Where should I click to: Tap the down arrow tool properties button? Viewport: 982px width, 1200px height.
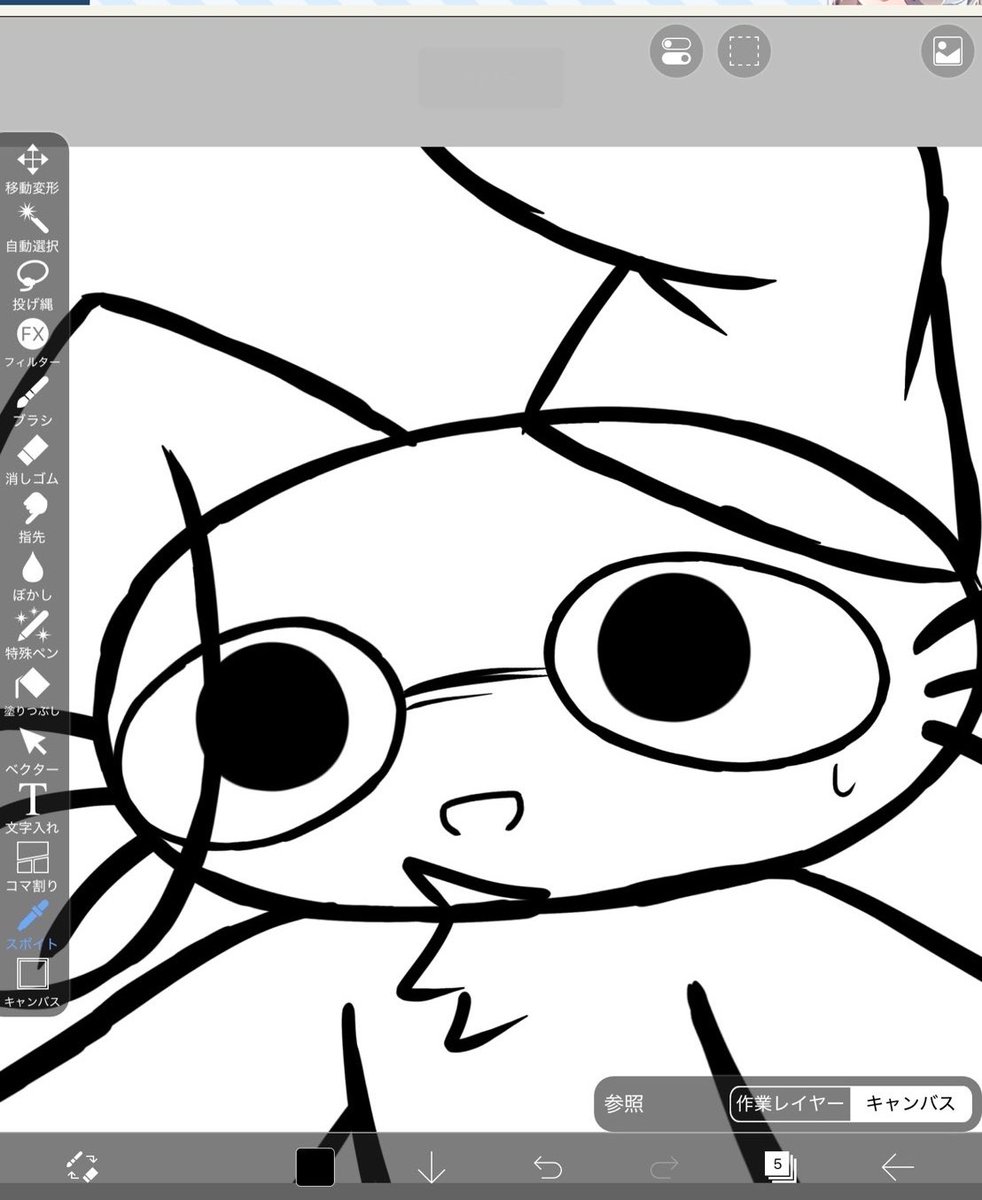431,1166
